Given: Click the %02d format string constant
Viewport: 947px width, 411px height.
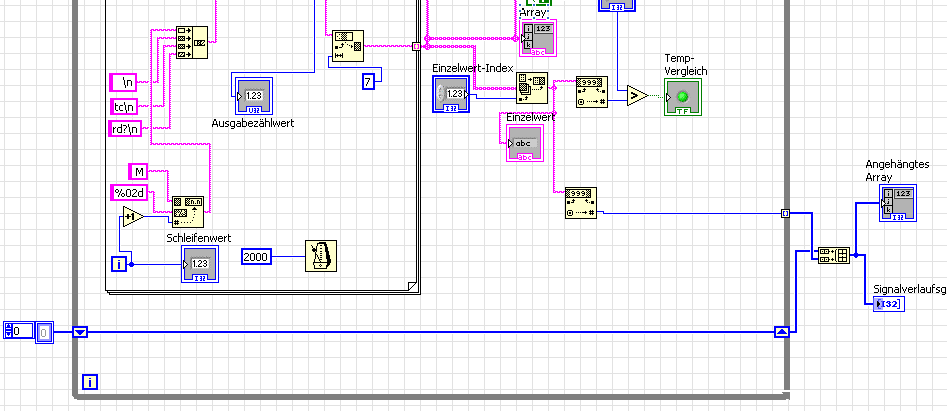Looking at the screenshot, I should [129, 193].
